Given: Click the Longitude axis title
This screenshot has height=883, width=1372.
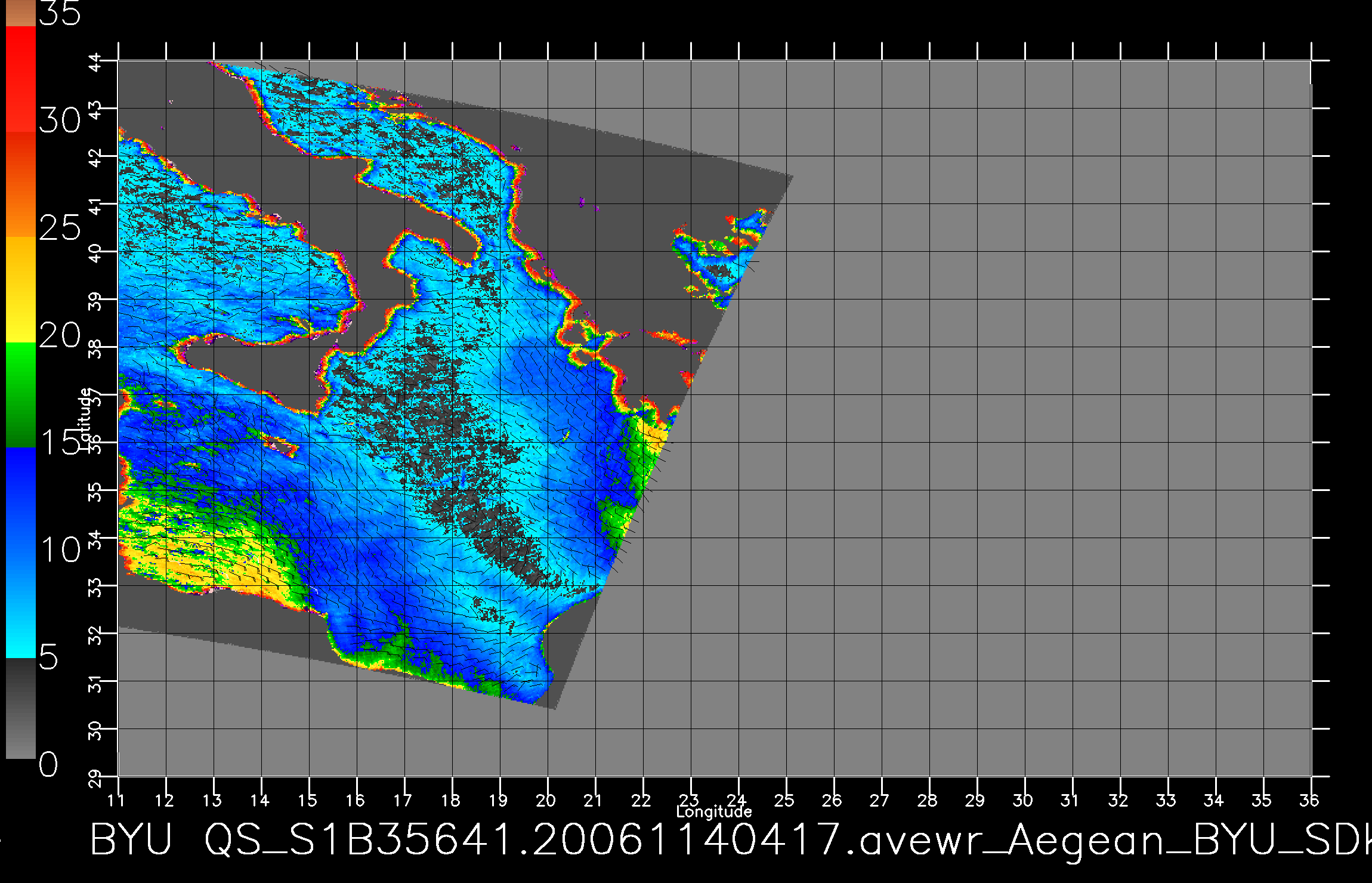Looking at the screenshot, I should [714, 812].
